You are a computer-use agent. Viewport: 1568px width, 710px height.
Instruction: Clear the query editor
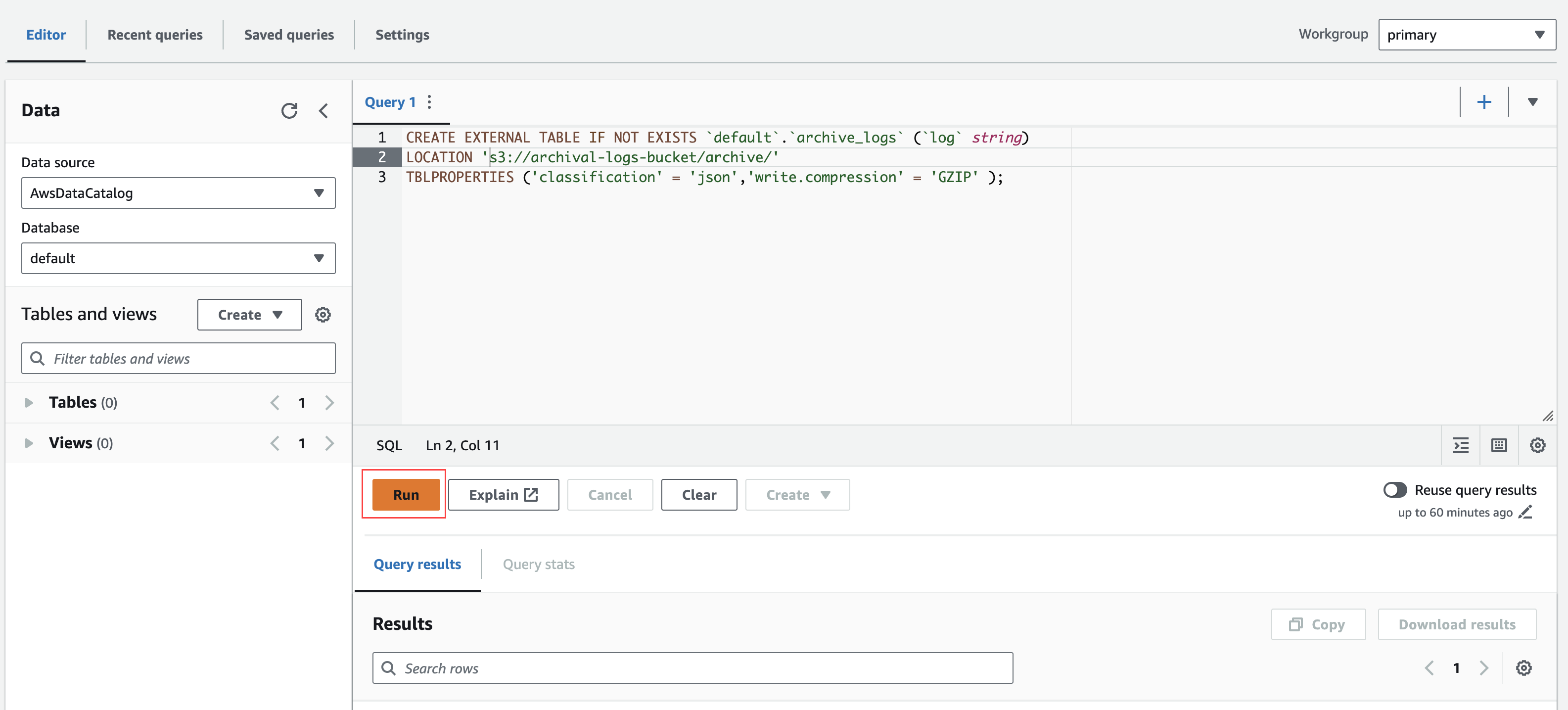(x=699, y=495)
